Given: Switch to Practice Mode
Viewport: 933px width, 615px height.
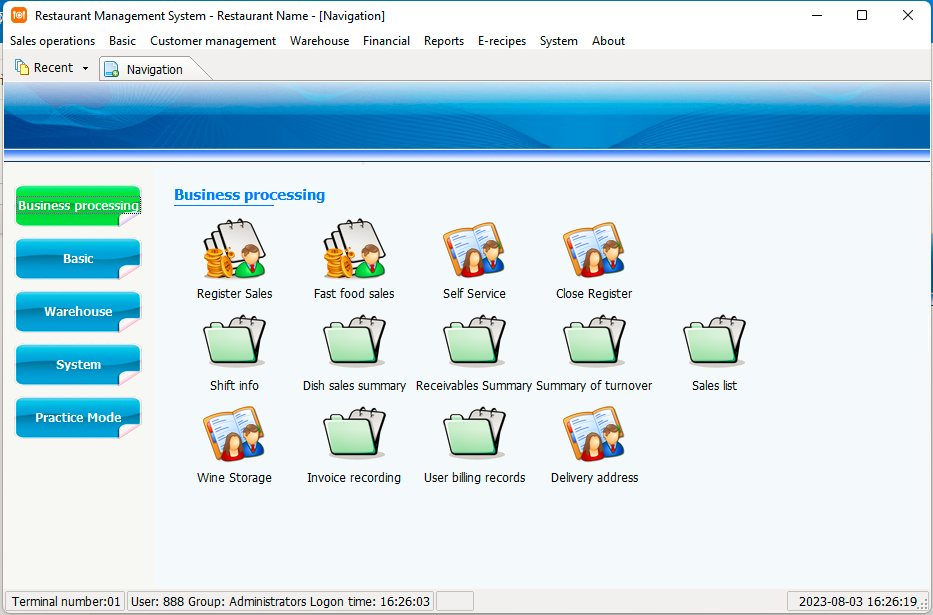Looking at the screenshot, I should pyautogui.click(x=78, y=418).
